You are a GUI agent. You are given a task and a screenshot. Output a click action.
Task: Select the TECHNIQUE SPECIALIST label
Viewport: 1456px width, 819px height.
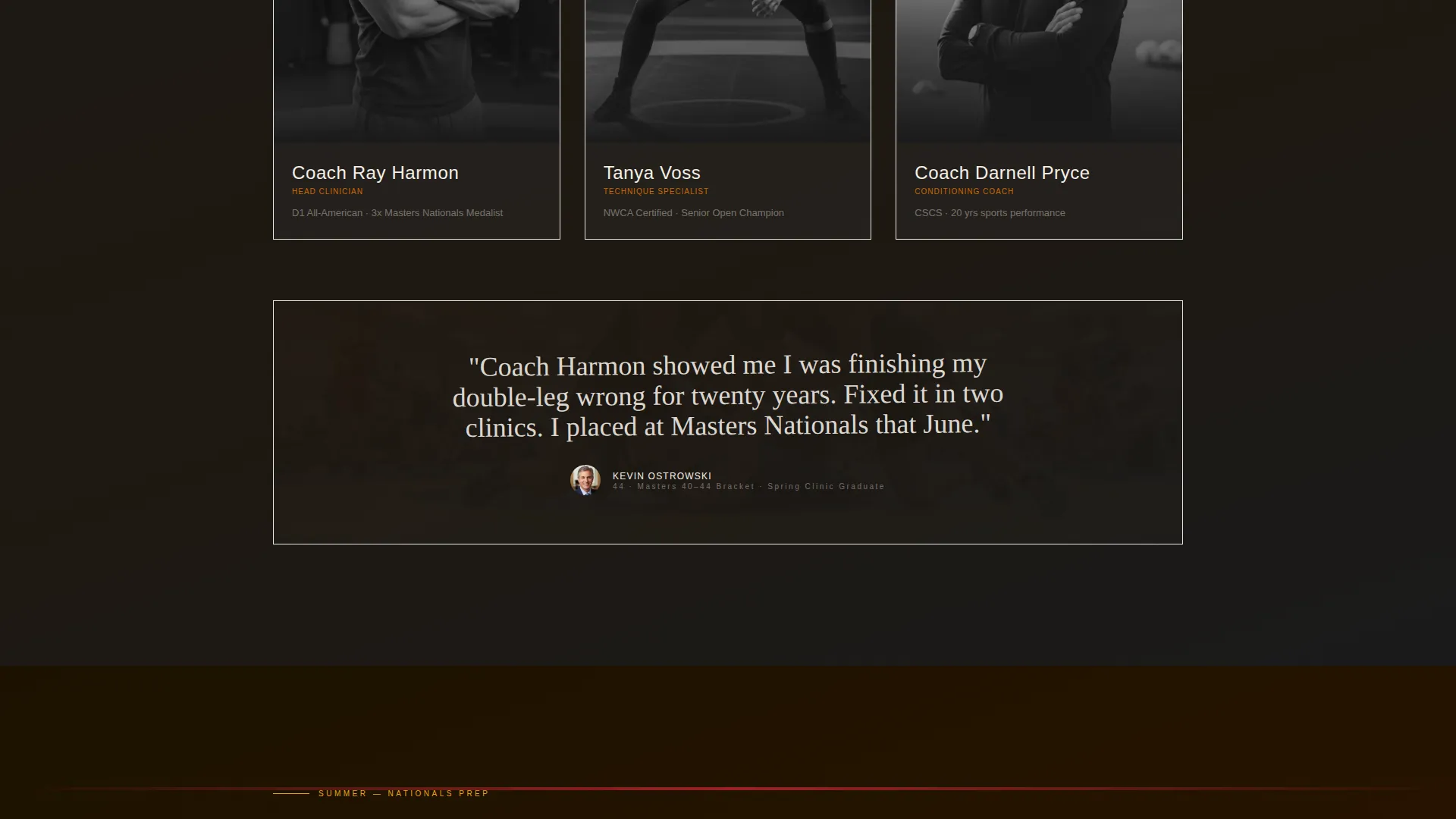(x=656, y=192)
